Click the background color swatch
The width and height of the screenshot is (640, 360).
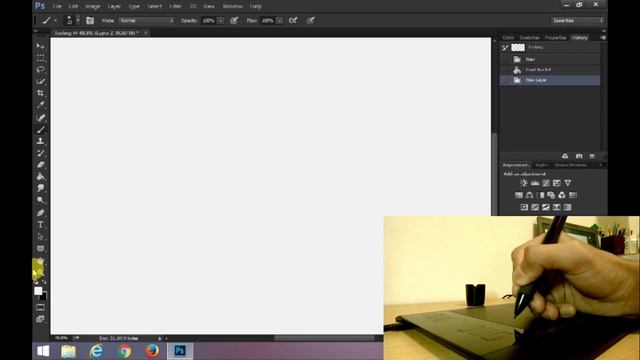pyautogui.click(x=44, y=296)
